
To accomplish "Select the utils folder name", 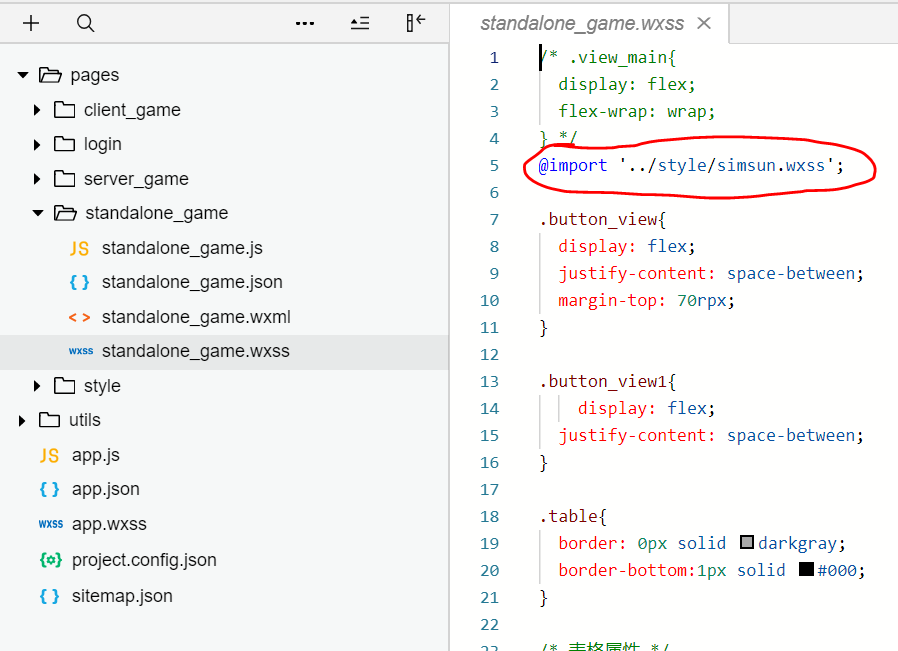I will [x=85, y=420].
